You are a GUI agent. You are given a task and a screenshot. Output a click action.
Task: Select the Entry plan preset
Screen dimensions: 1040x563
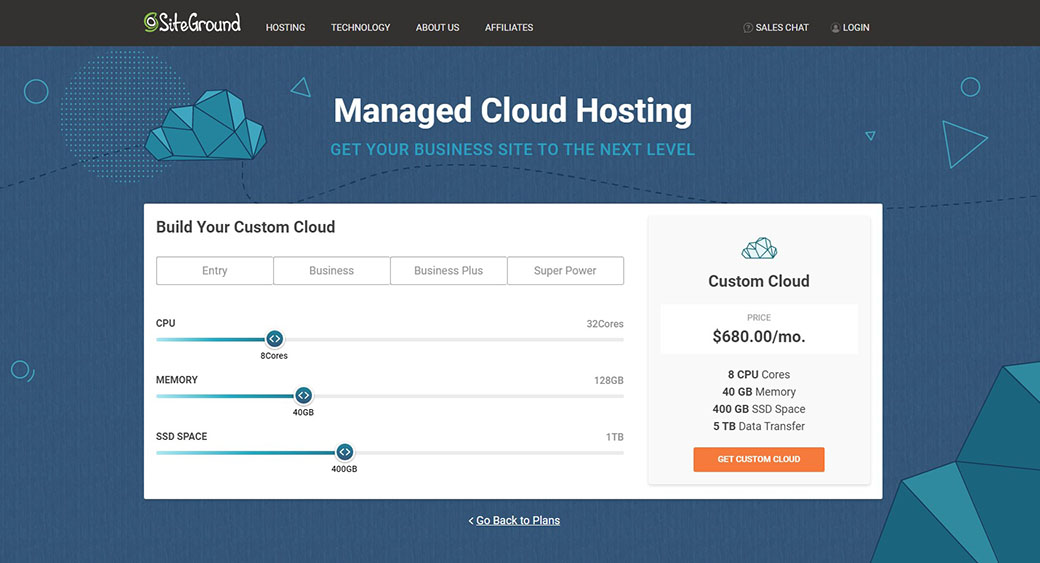215,271
